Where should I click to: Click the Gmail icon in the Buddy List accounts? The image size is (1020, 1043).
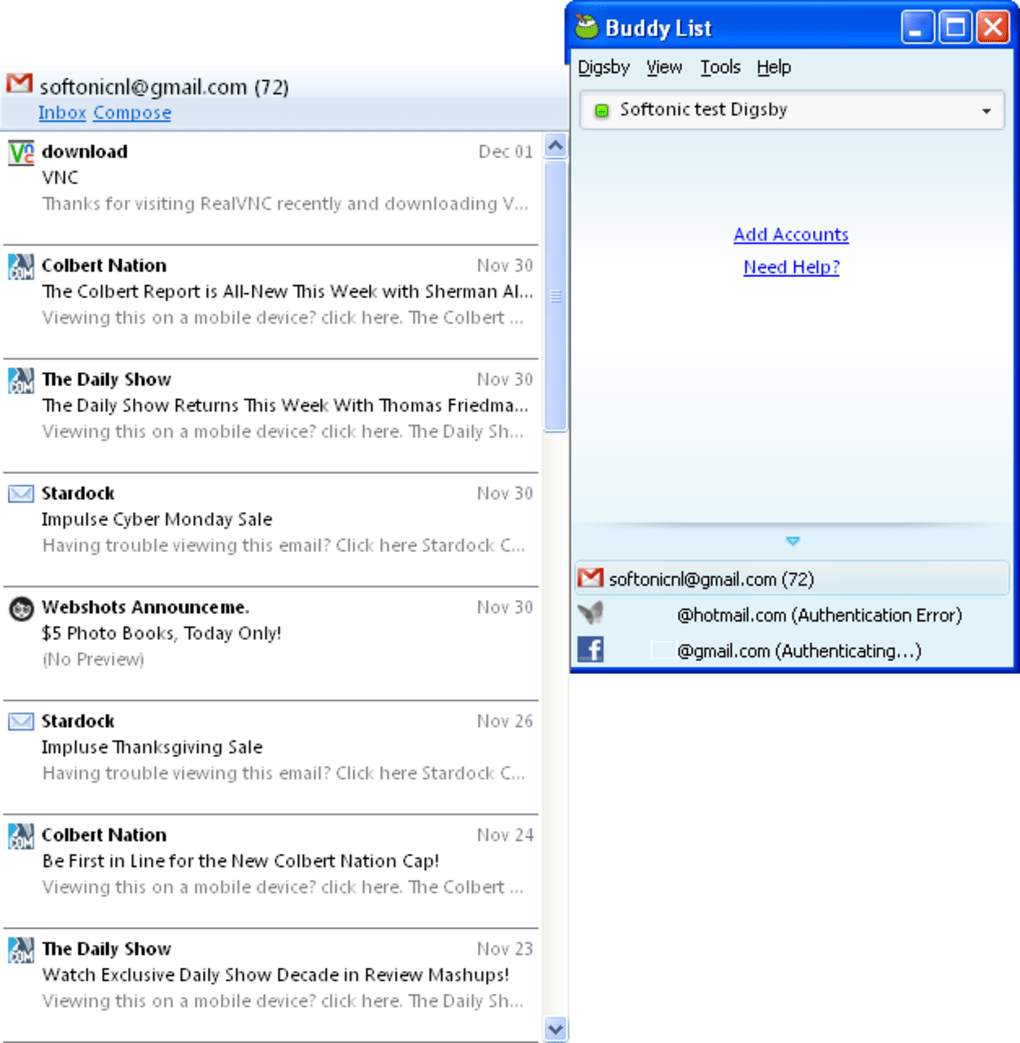pyautogui.click(x=590, y=578)
